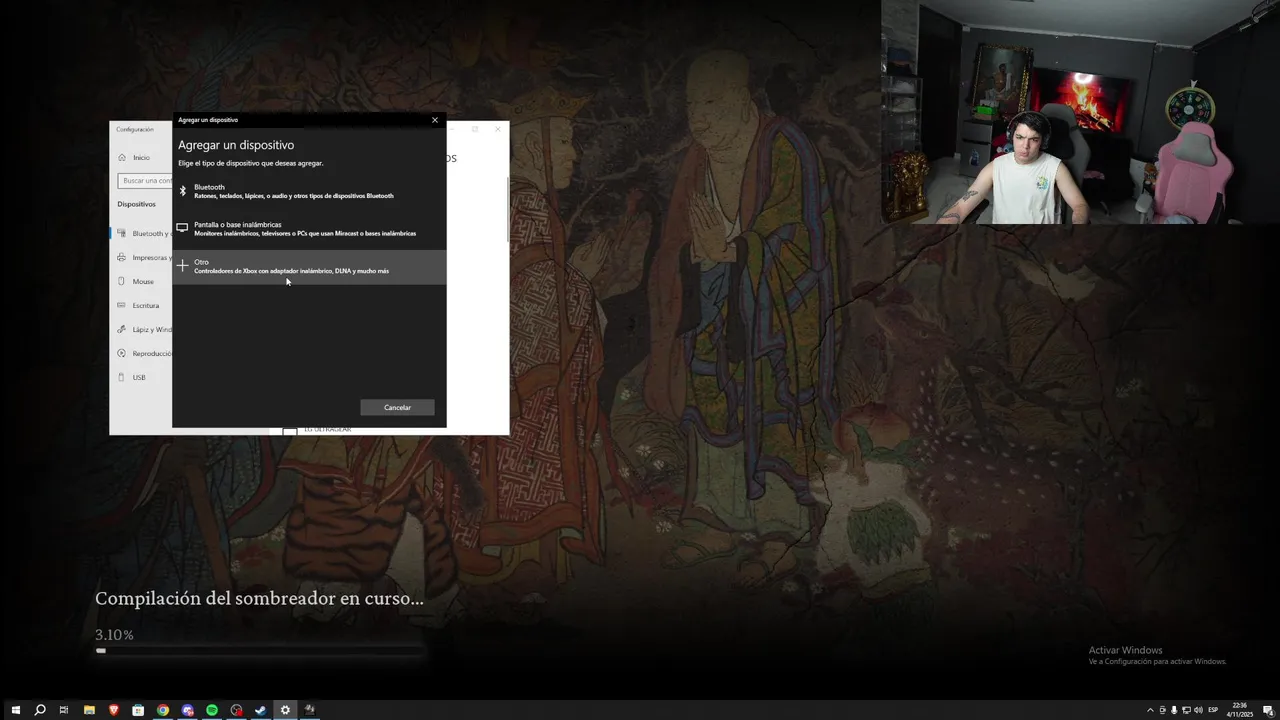Select Pantalla o base inalámbricas option

309,229
